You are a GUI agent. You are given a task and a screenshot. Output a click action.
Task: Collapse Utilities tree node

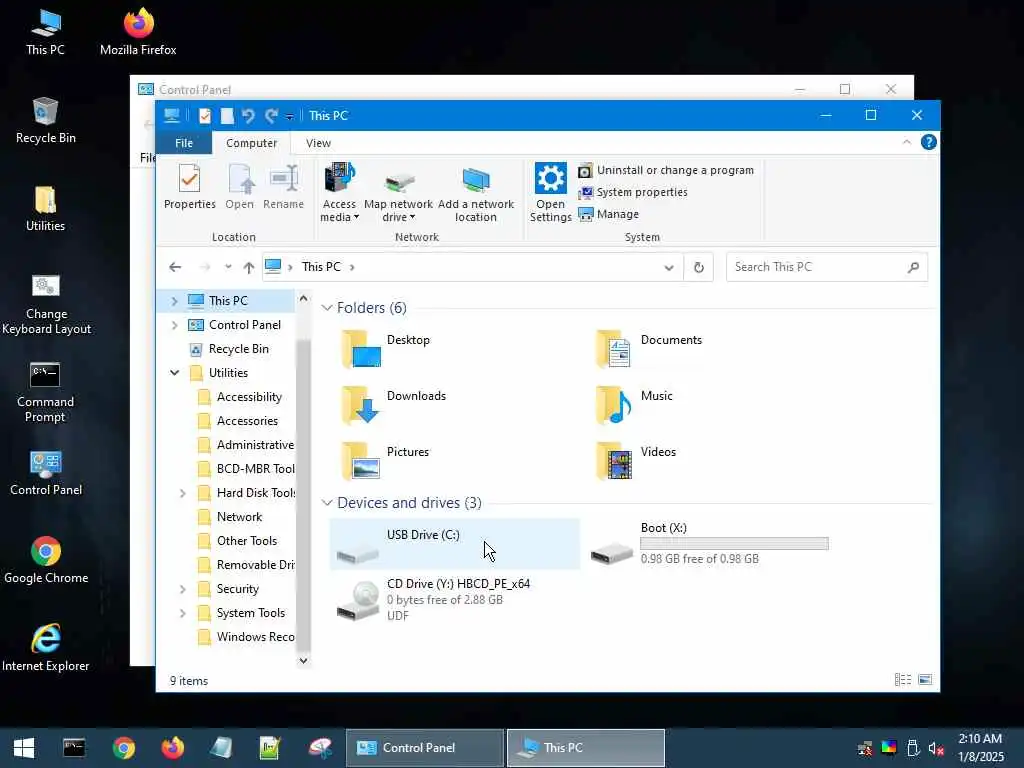[x=174, y=373]
